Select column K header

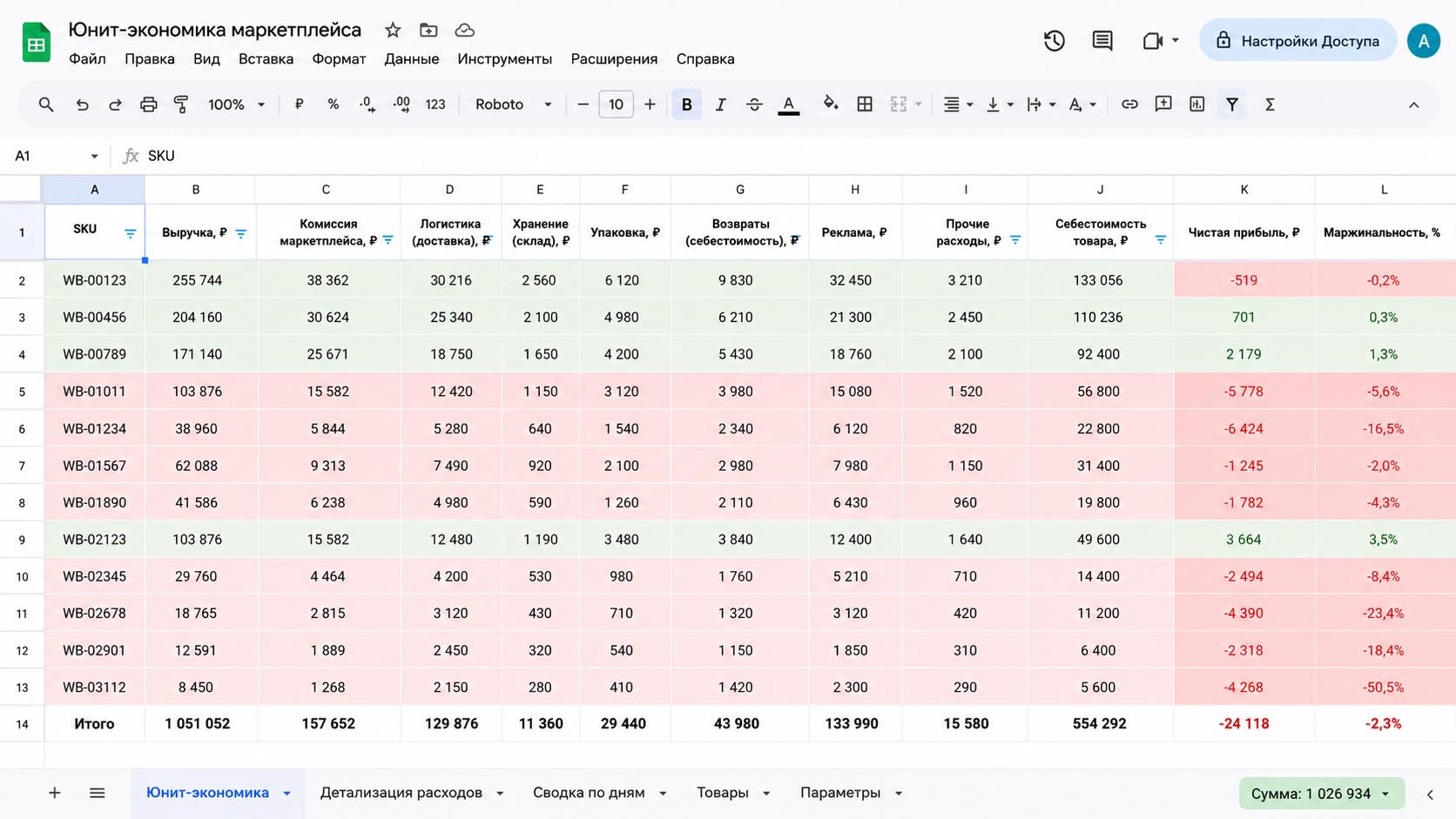[x=1244, y=189]
